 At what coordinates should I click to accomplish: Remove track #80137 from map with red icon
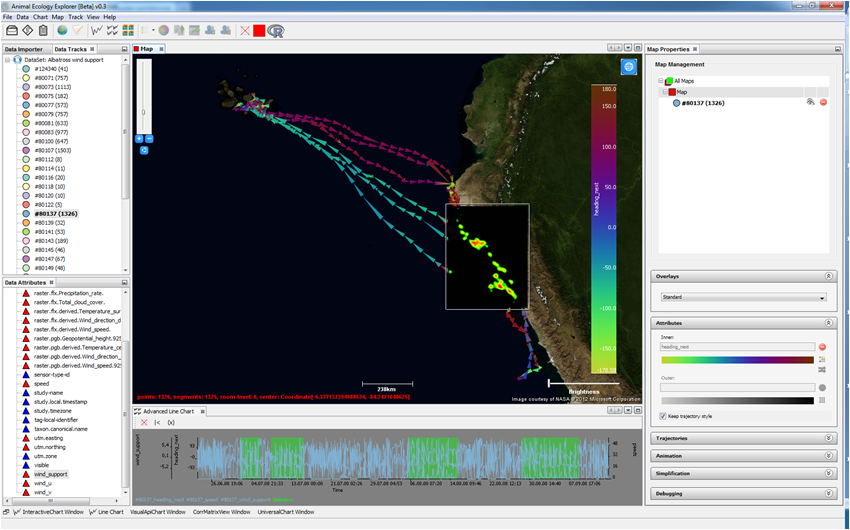pos(823,102)
